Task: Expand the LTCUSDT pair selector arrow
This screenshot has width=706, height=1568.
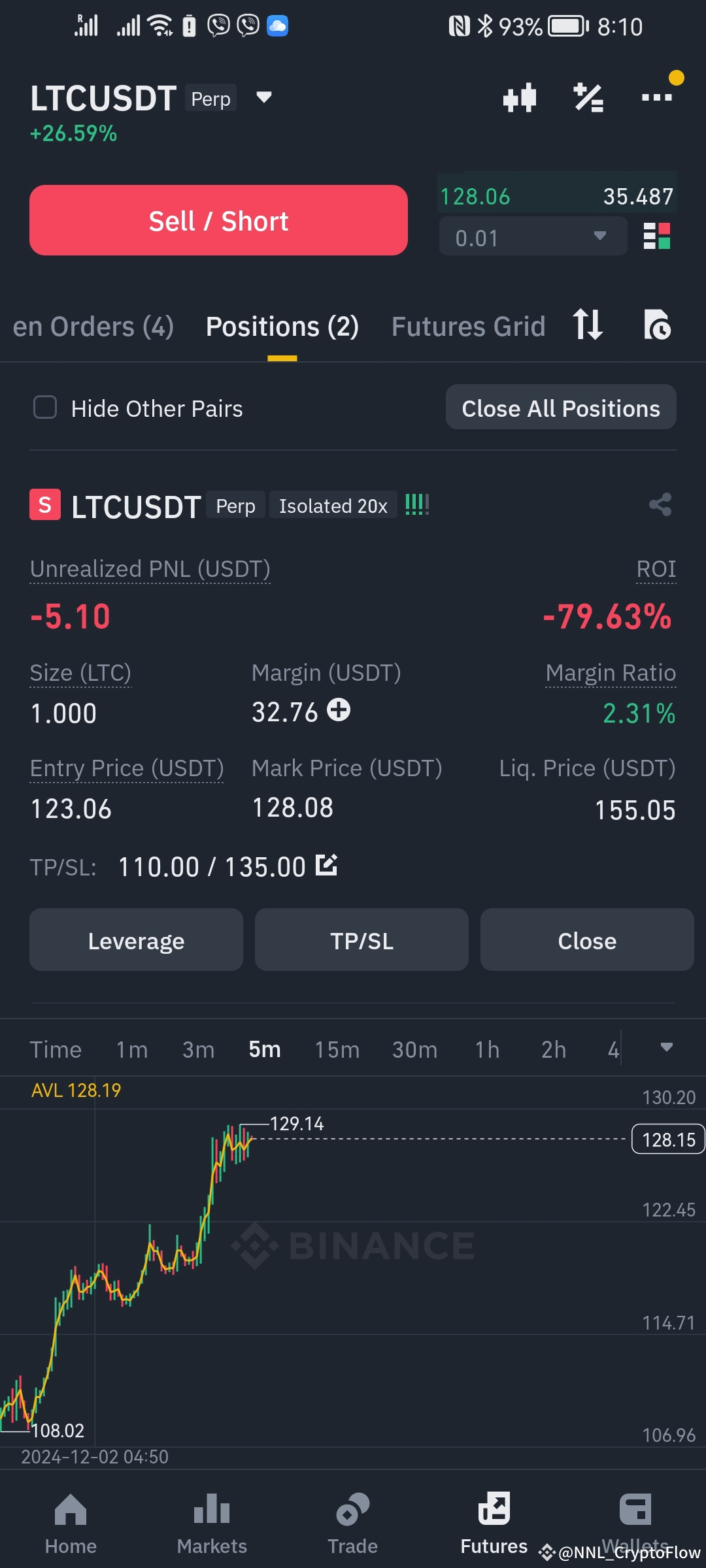Action: (x=263, y=98)
